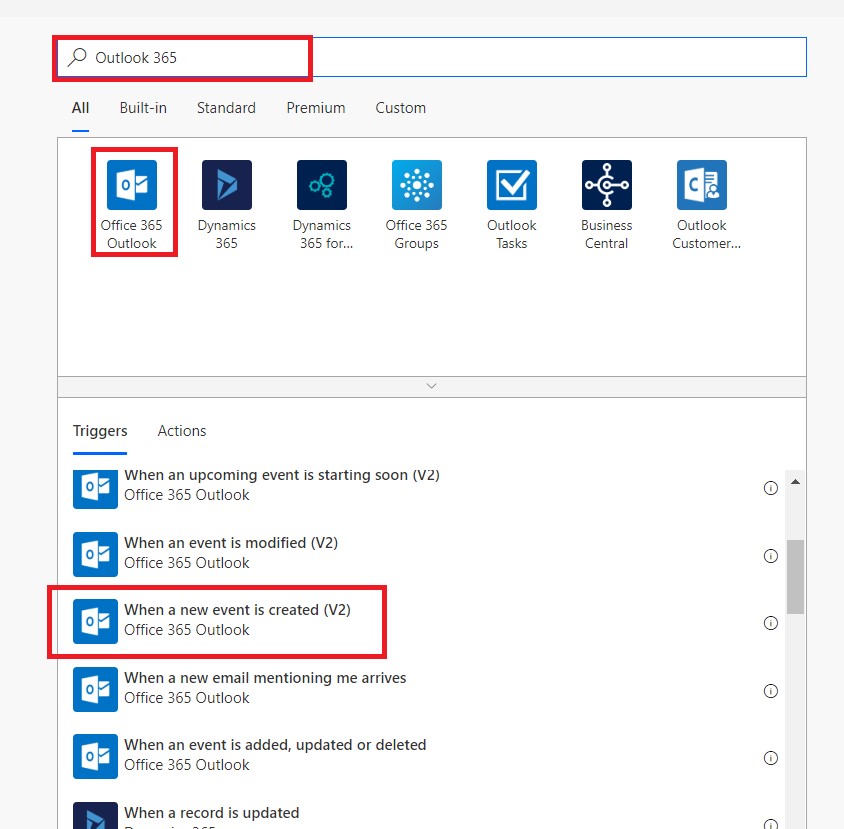Pick the Business Central connector
Screen dimensions: 844x829
pyautogui.click(x=607, y=186)
